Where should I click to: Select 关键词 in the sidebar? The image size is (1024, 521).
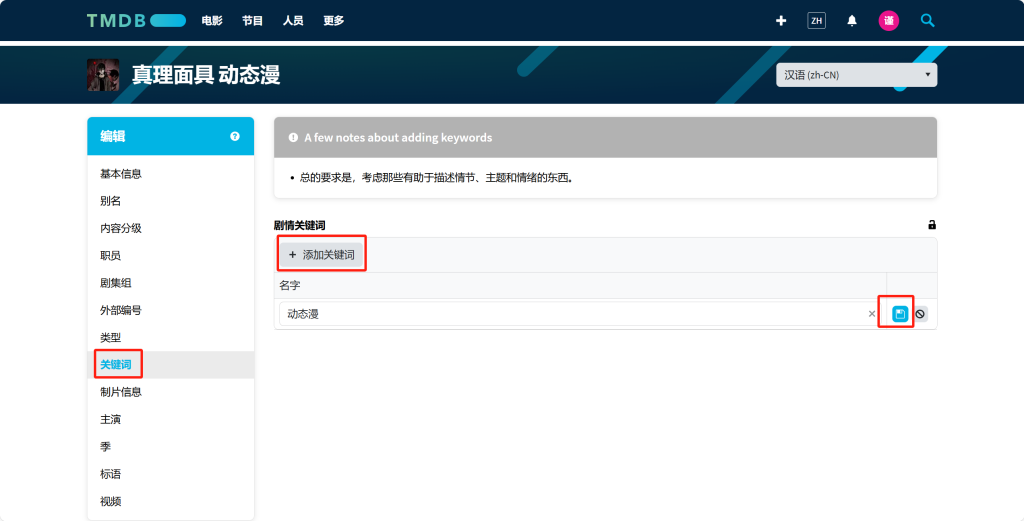(116, 365)
